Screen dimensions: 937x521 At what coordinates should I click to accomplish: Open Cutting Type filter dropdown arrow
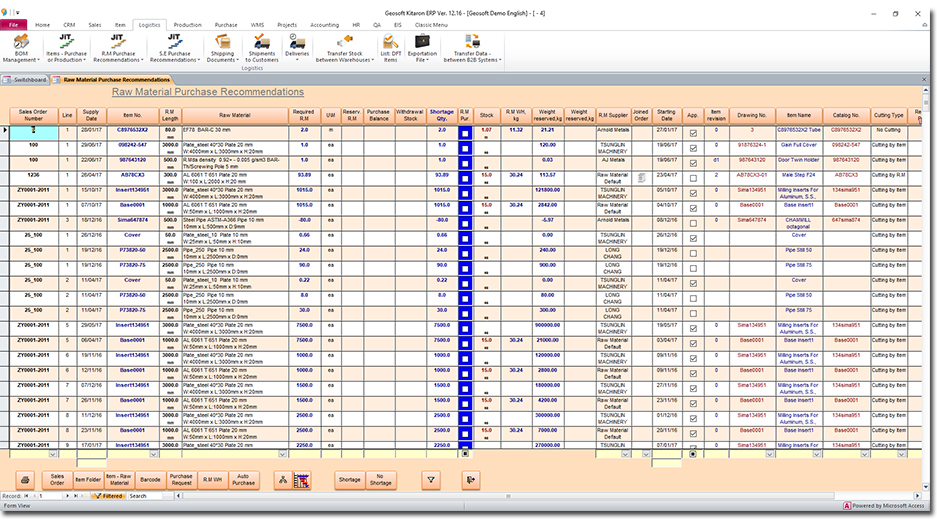(x=901, y=454)
